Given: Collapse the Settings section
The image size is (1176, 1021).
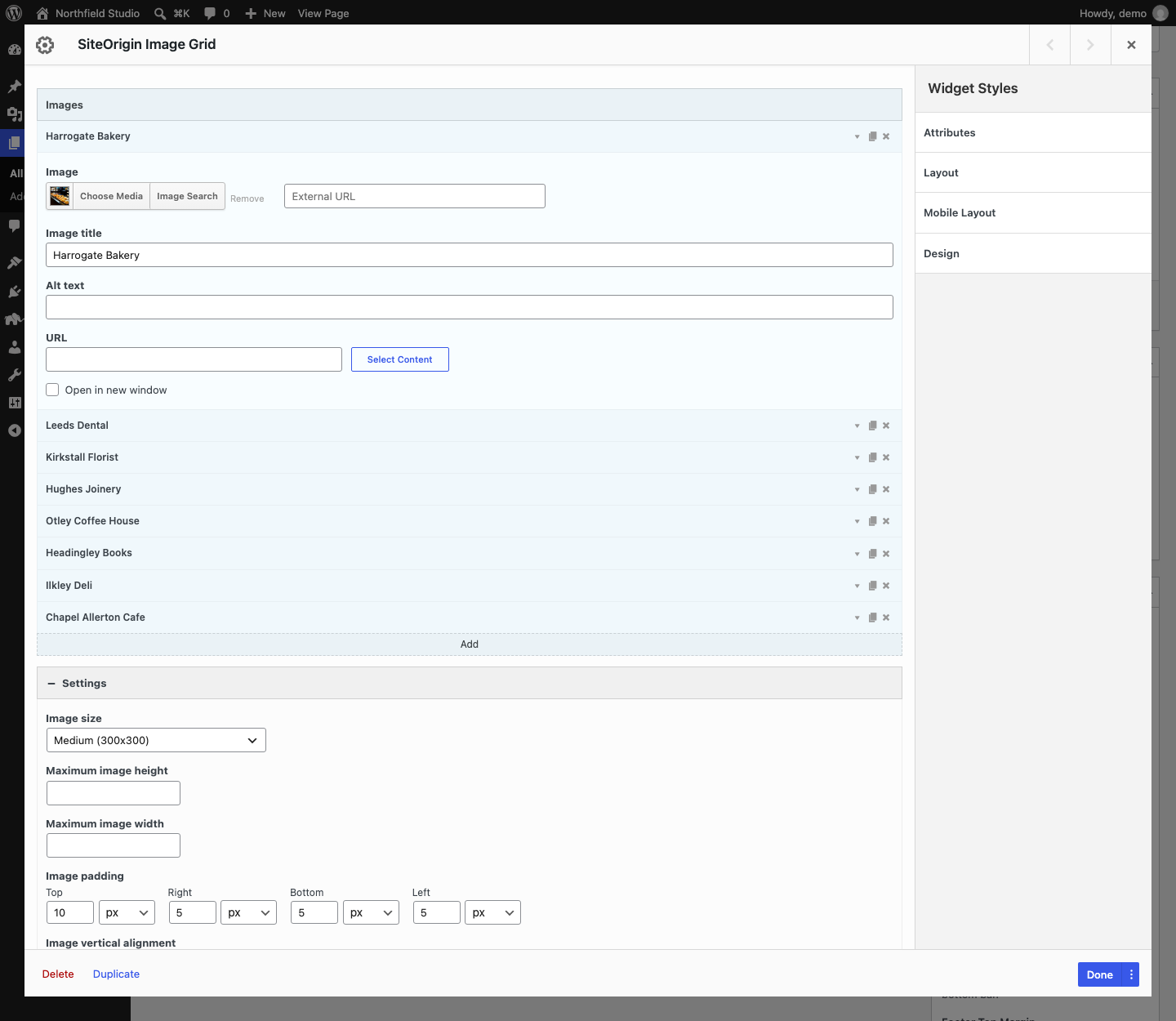Looking at the screenshot, I should coord(470,683).
